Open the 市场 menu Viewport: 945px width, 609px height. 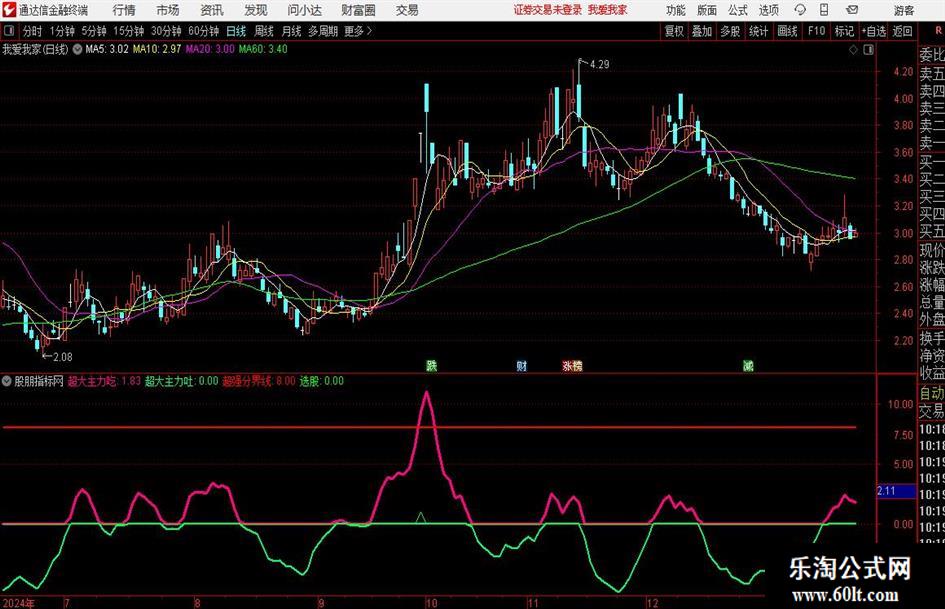168,10
